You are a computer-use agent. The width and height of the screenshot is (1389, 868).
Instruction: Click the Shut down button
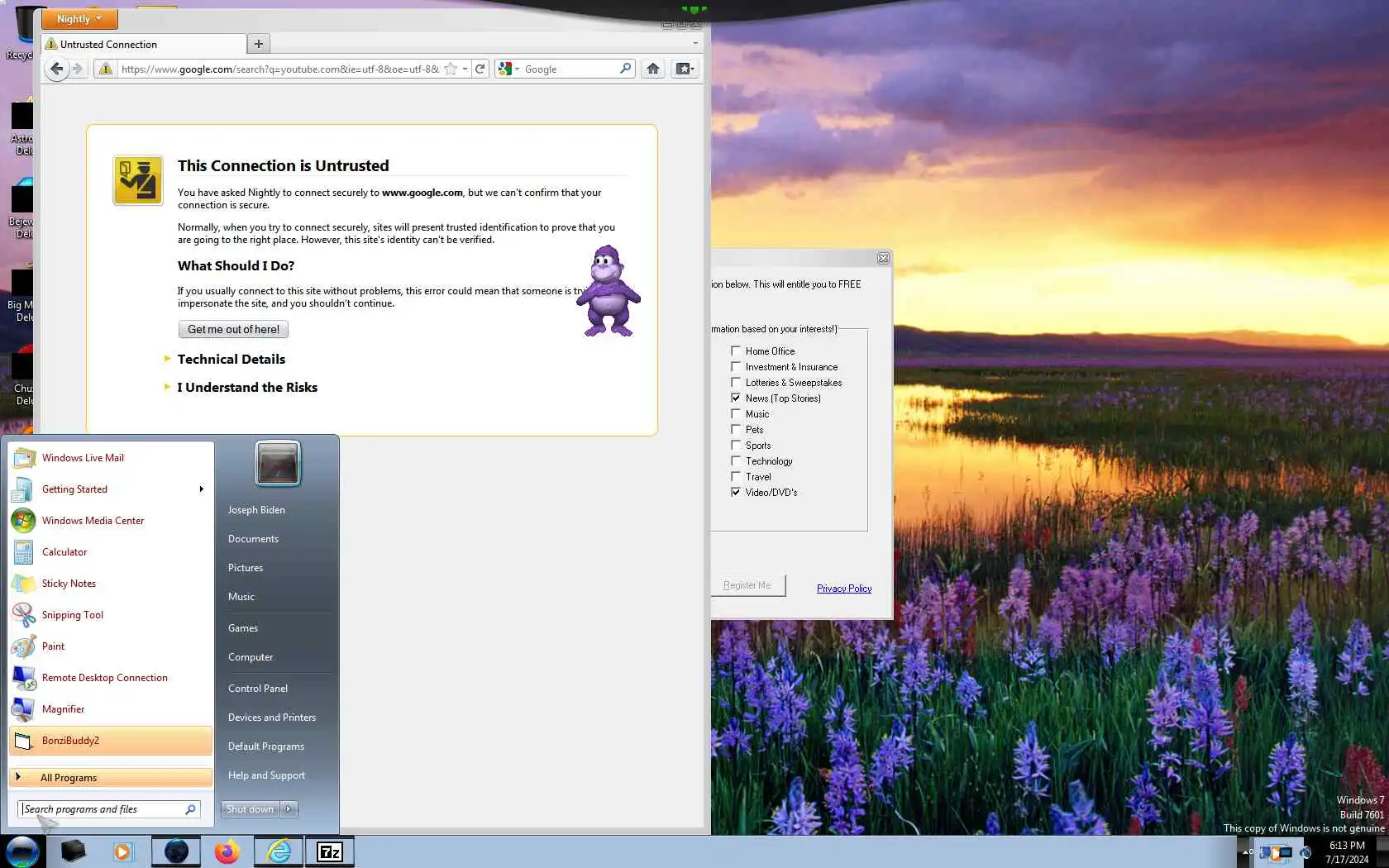click(x=251, y=809)
